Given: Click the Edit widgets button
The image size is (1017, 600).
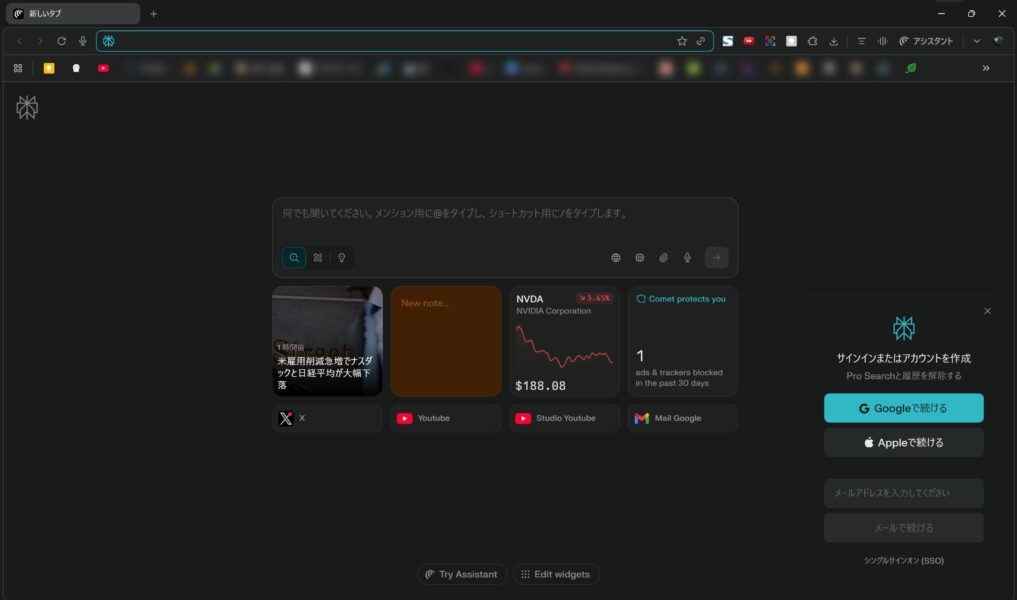Looking at the screenshot, I should tap(556, 575).
